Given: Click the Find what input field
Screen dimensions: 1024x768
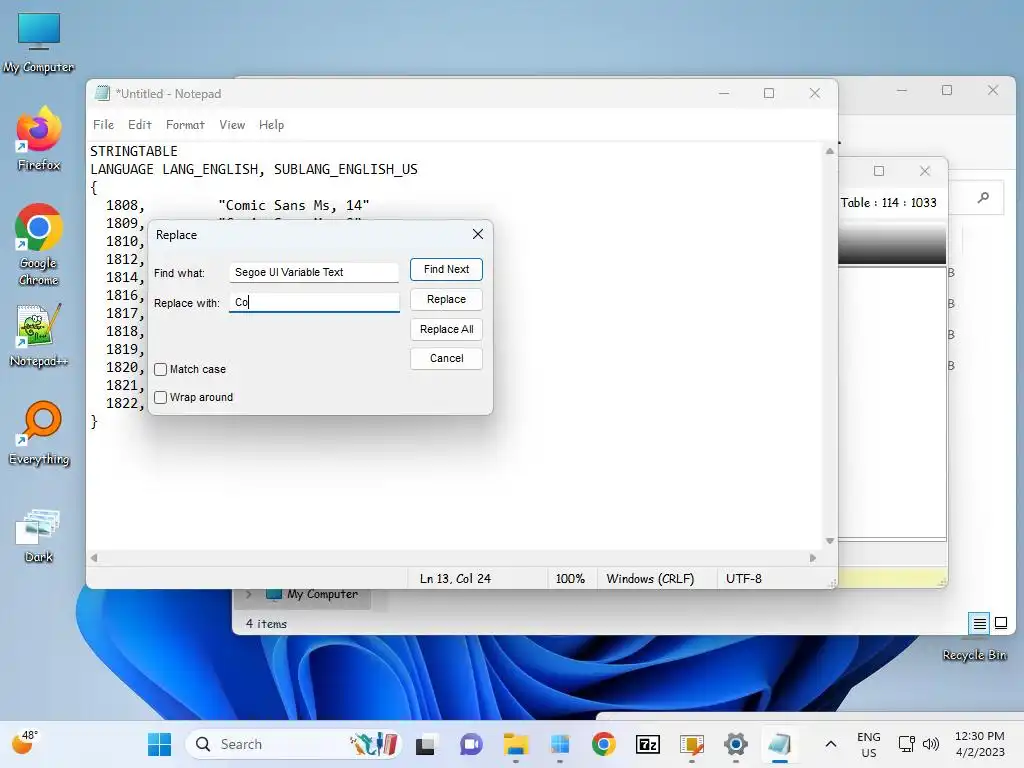Looking at the screenshot, I should pyautogui.click(x=313, y=272).
